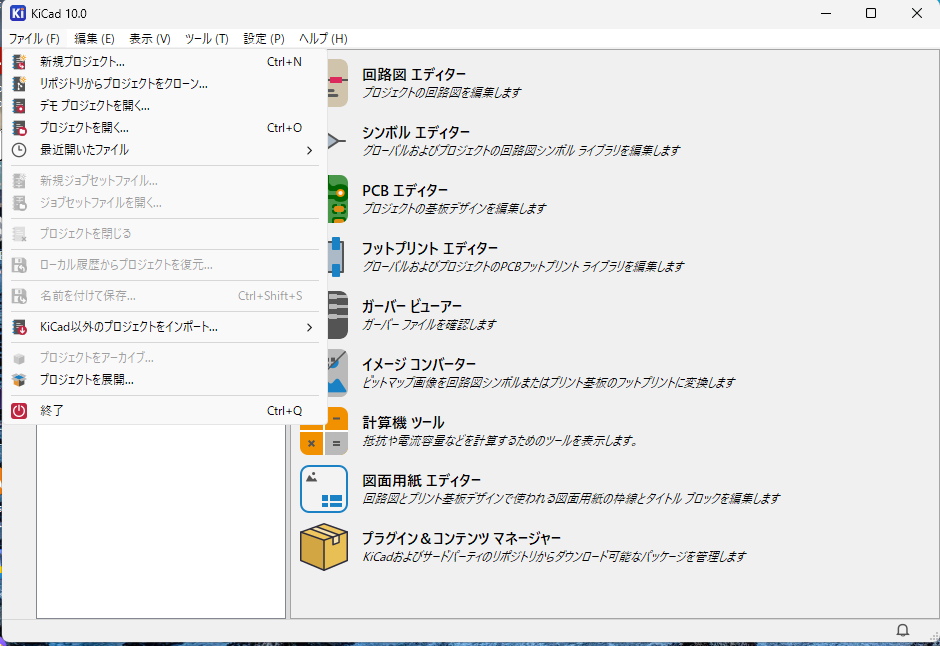Click description ガーバー ファイルを確認します
This screenshot has width=940, height=646.
tap(429, 325)
